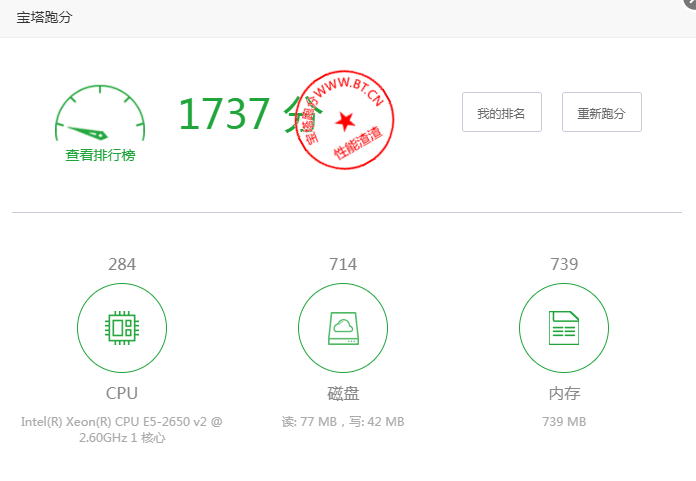Click the CPU chip icon
This screenshot has height=481, width=696.
point(122,328)
